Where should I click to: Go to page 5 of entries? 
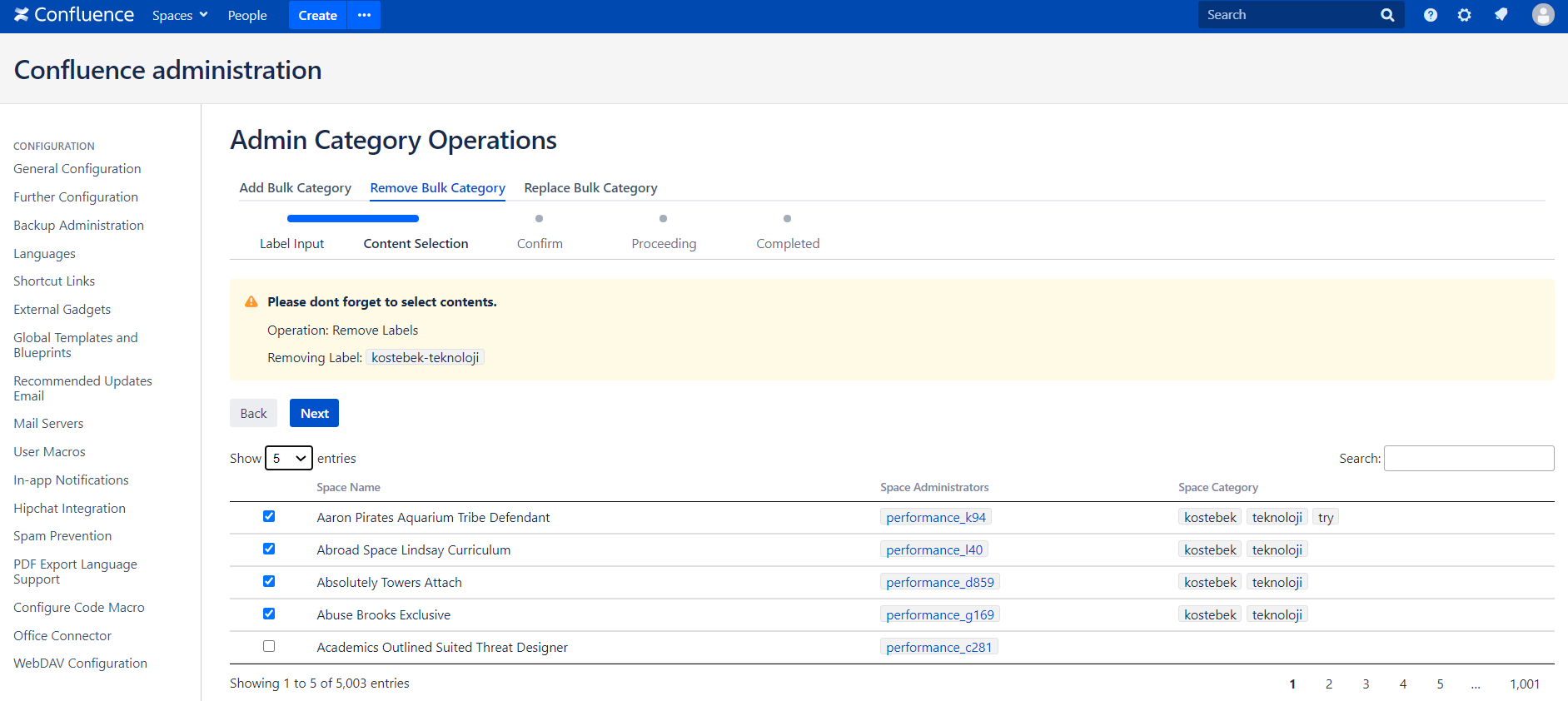pos(1440,684)
